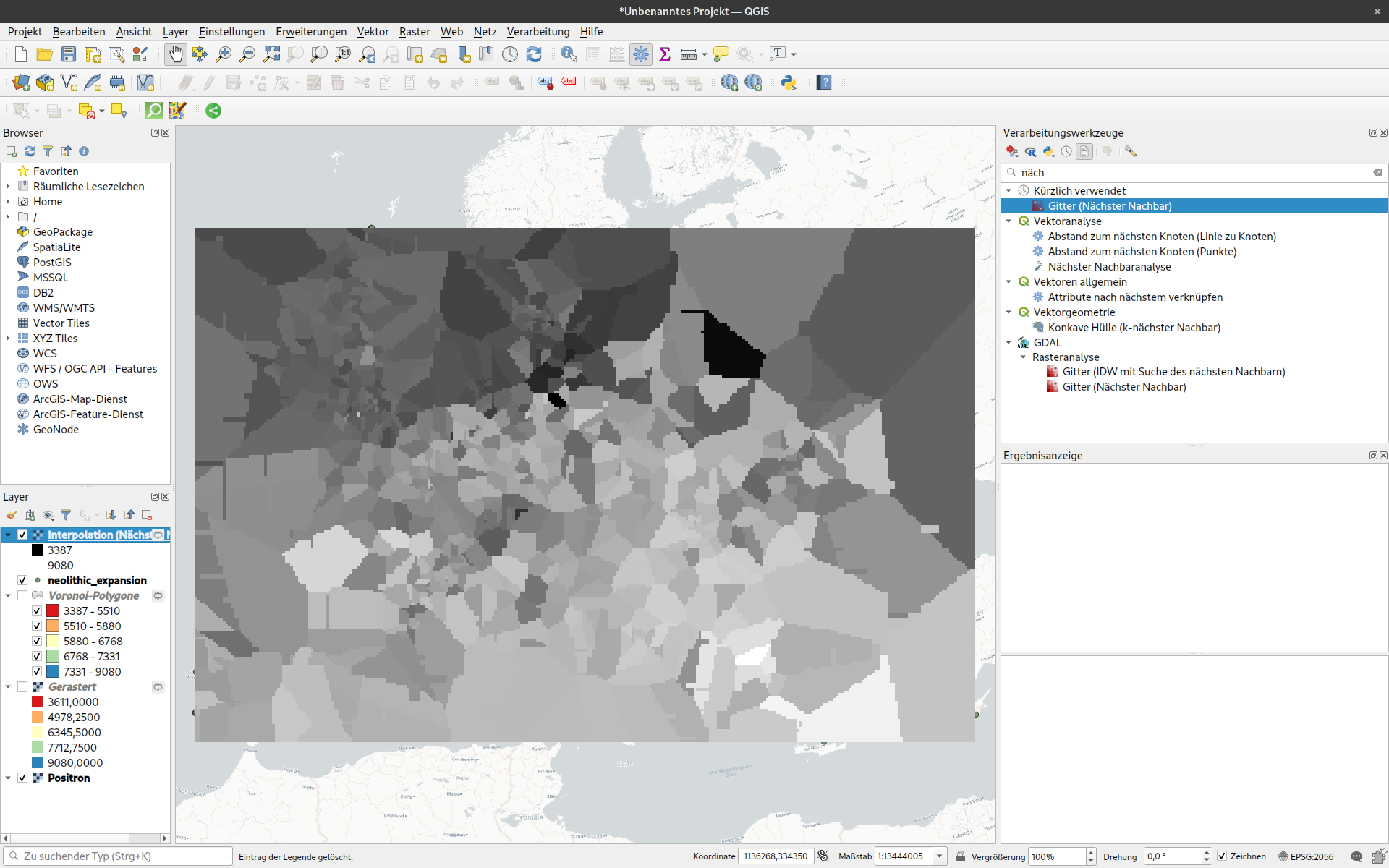Image resolution: width=1389 pixels, height=868 pixels.
Task: Click the Identify Features tool icon
Action: click(569, 54)
